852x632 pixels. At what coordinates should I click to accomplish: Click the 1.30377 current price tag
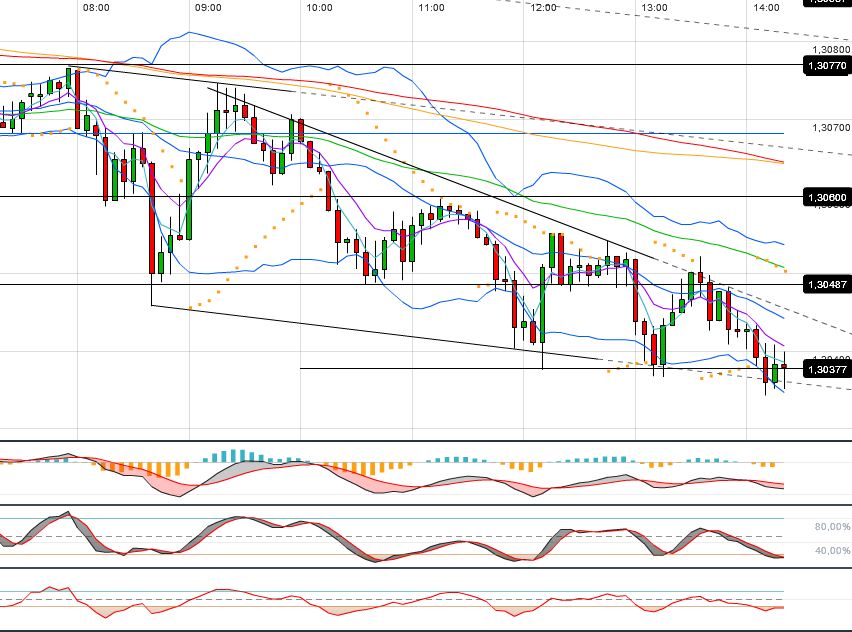[824, 369]
